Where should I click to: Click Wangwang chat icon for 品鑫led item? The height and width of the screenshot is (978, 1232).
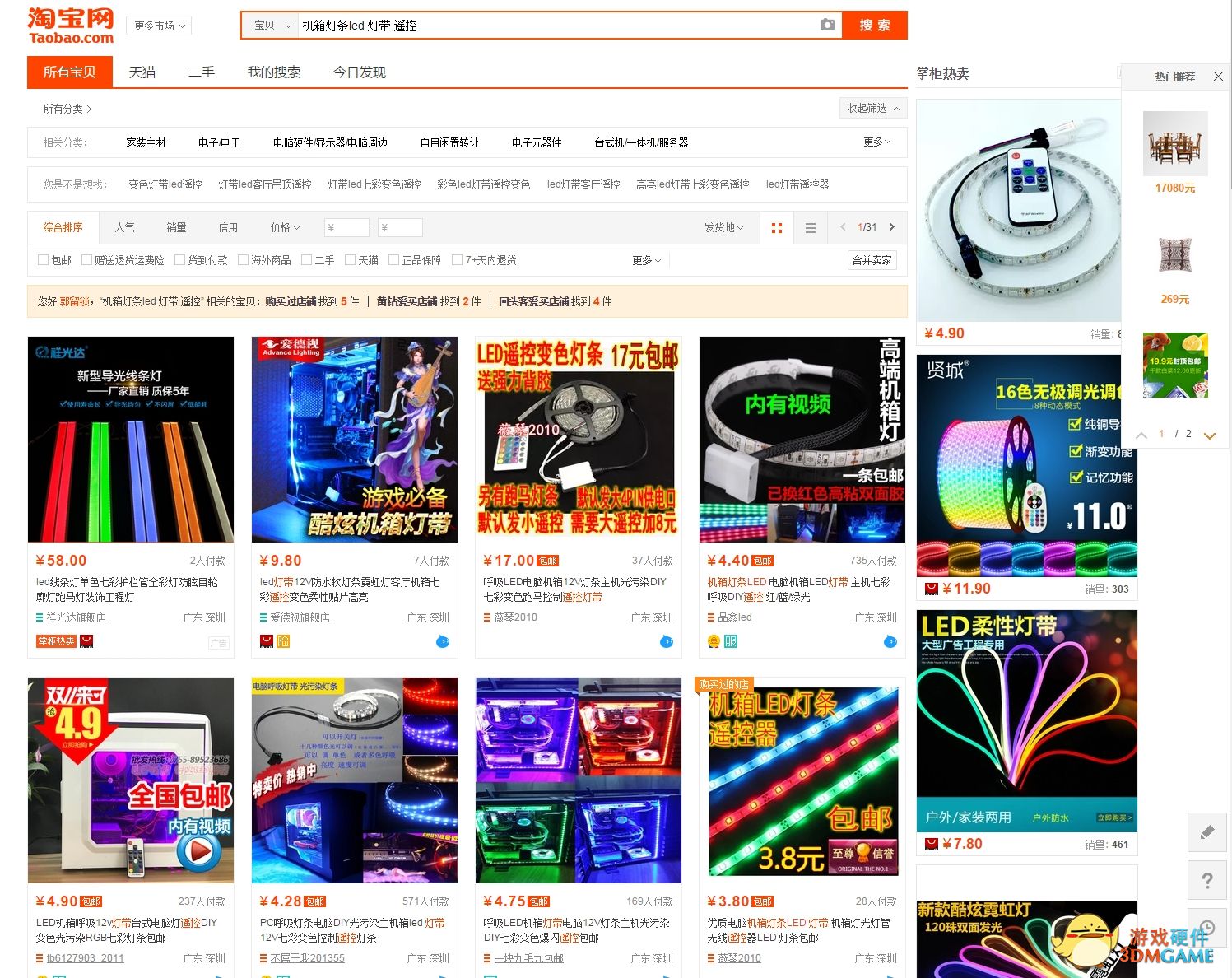click(x=890, y=641)
